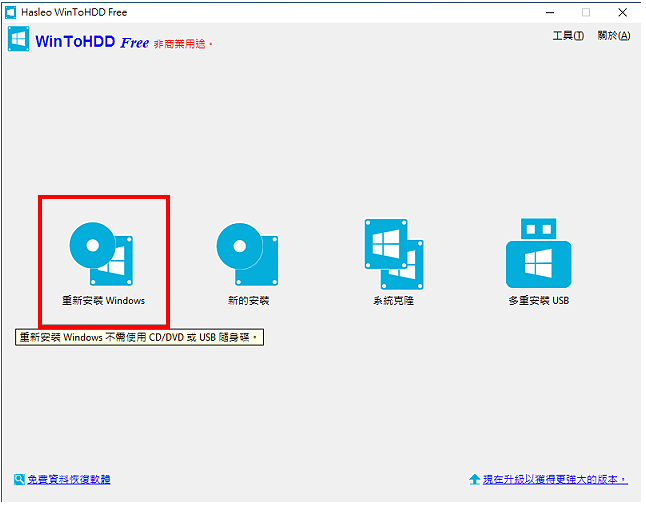
Task: Click the Reinstall Windows disc icon
Action: [101, 254]
